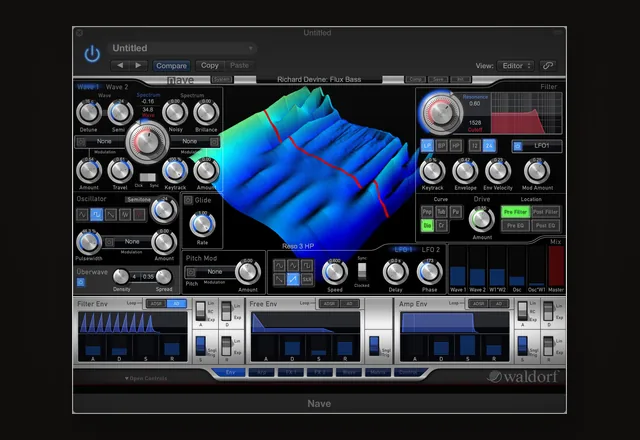
Task: Click the Detune knob
Action: pyautogui.click(x=89, y=113)
